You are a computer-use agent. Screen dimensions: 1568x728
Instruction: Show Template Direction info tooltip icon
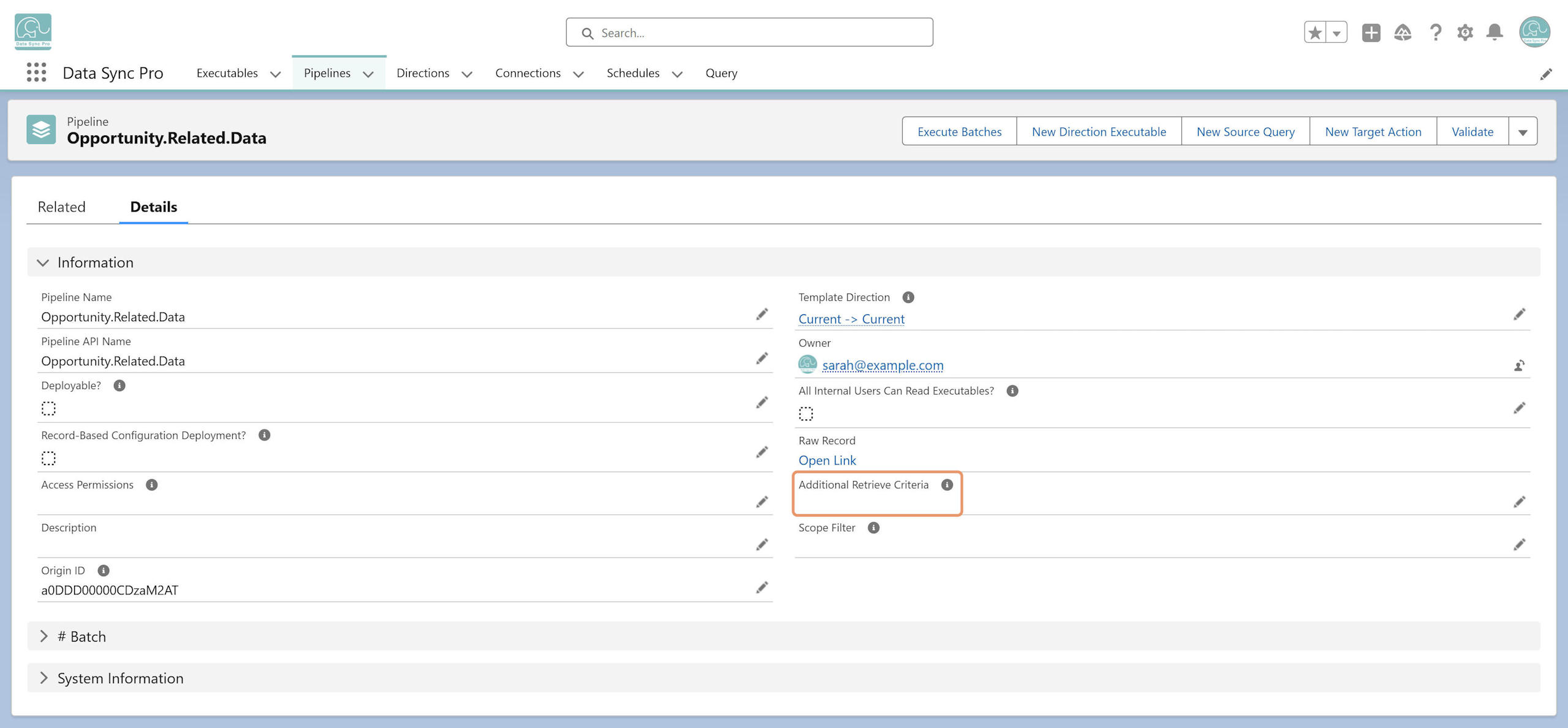[x=908, y=297]
